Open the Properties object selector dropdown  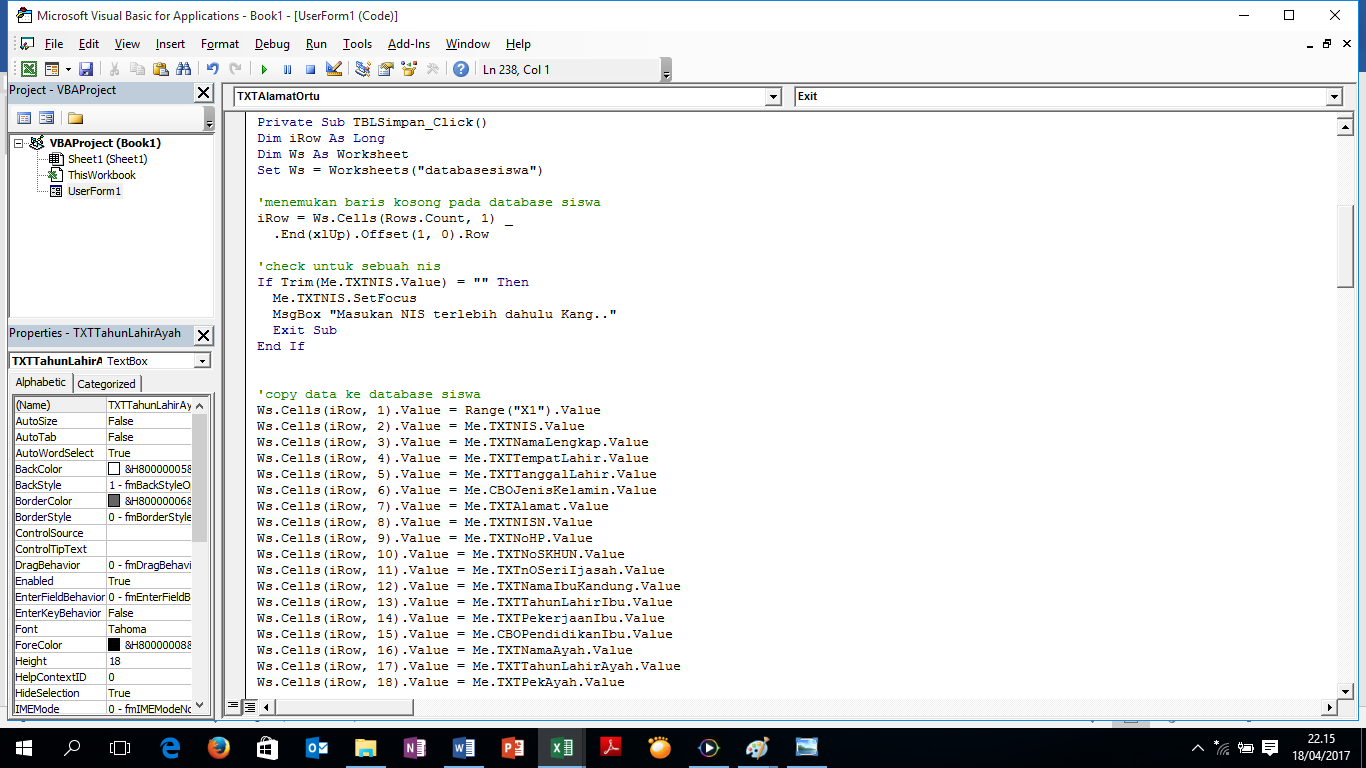coord(202,361)
